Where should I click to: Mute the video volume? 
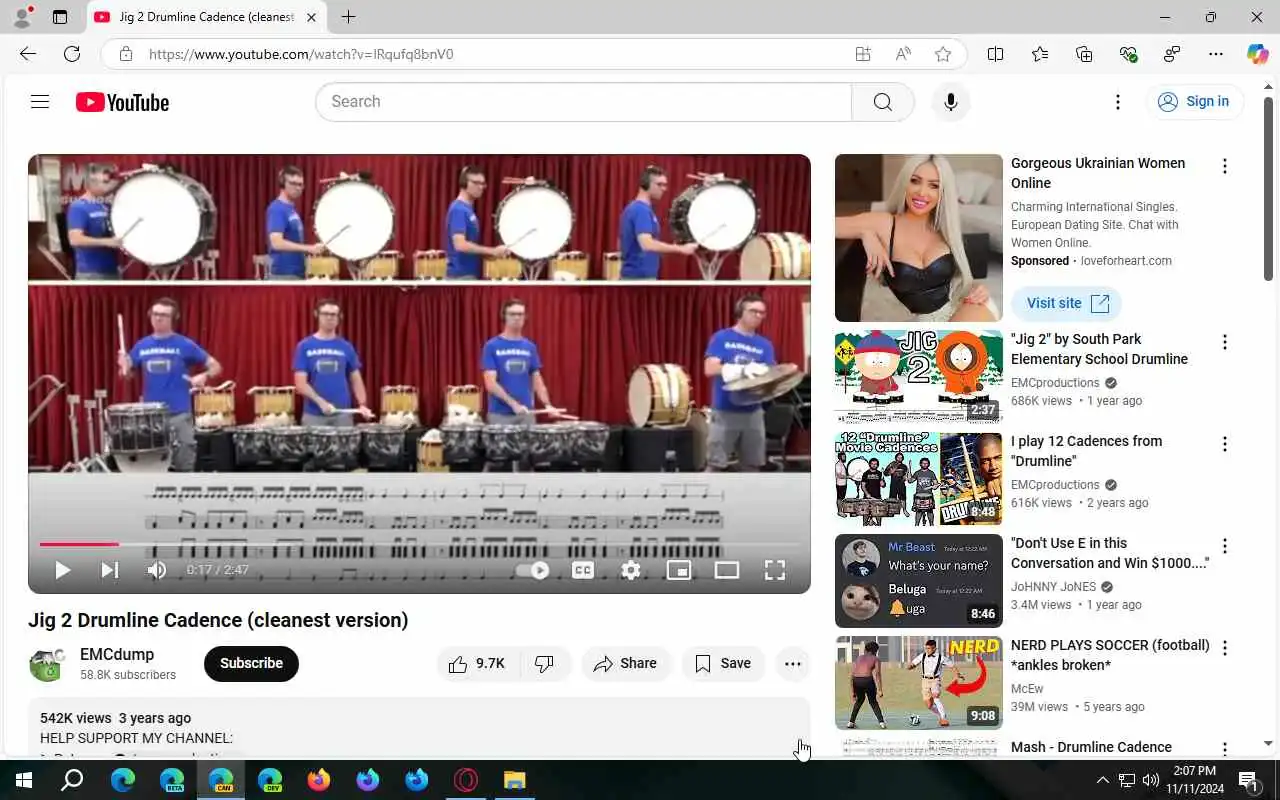click(x=157, y=570)
